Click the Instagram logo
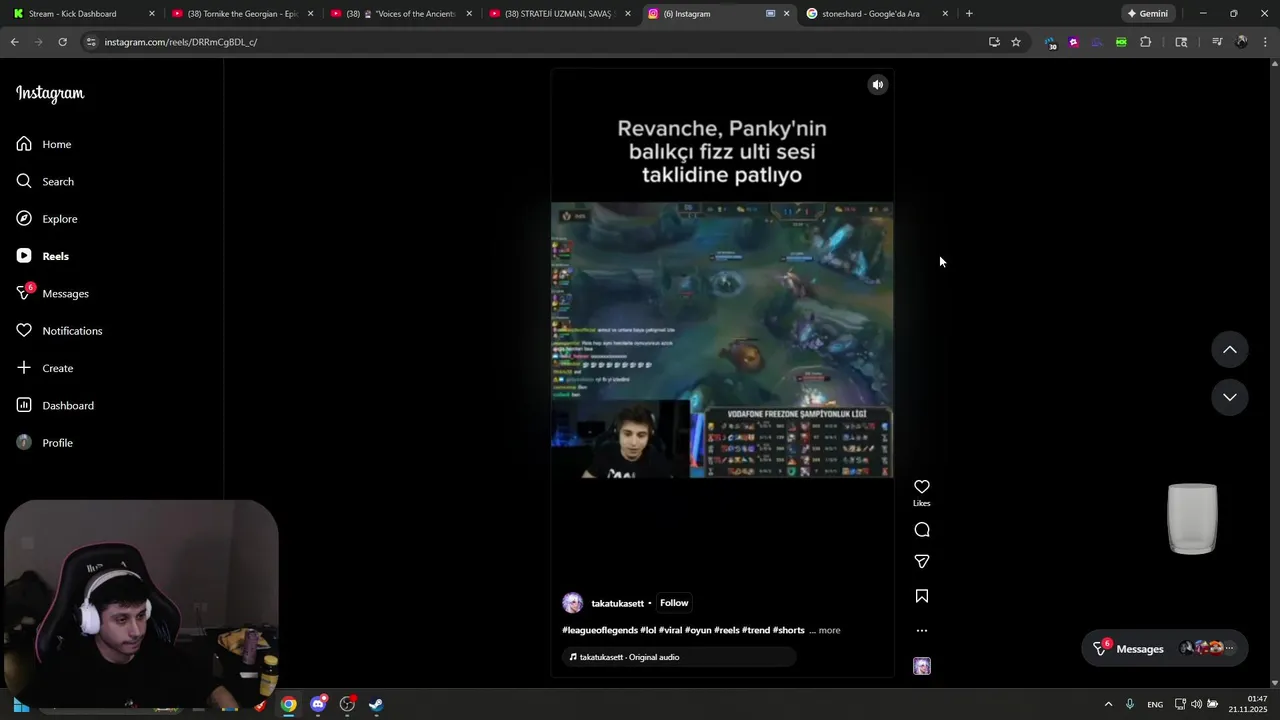Screen dimensions: 1280x720 pos(50,94)
